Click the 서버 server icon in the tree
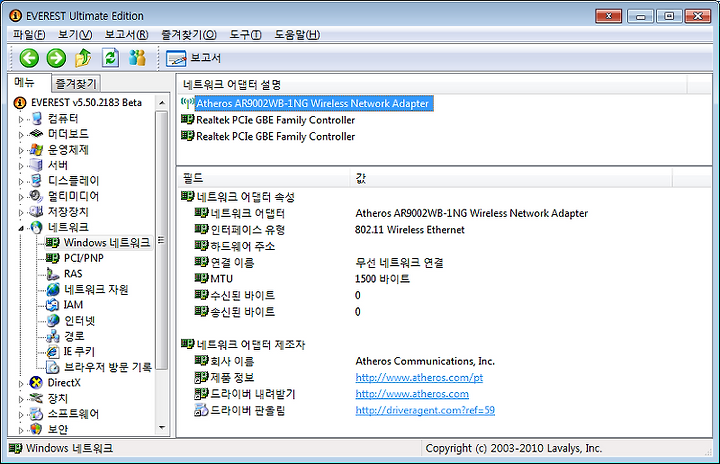The image size is (720, 464). point(36,165)
